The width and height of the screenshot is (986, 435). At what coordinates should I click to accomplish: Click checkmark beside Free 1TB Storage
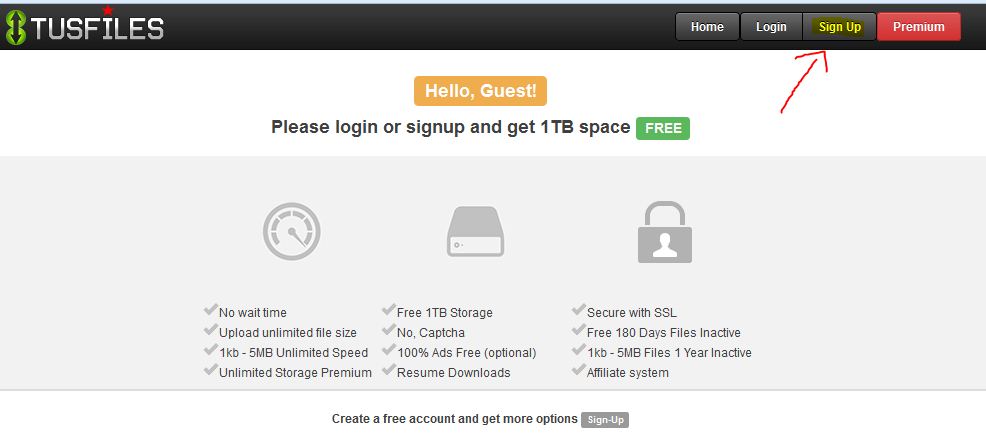click(388, 312)
